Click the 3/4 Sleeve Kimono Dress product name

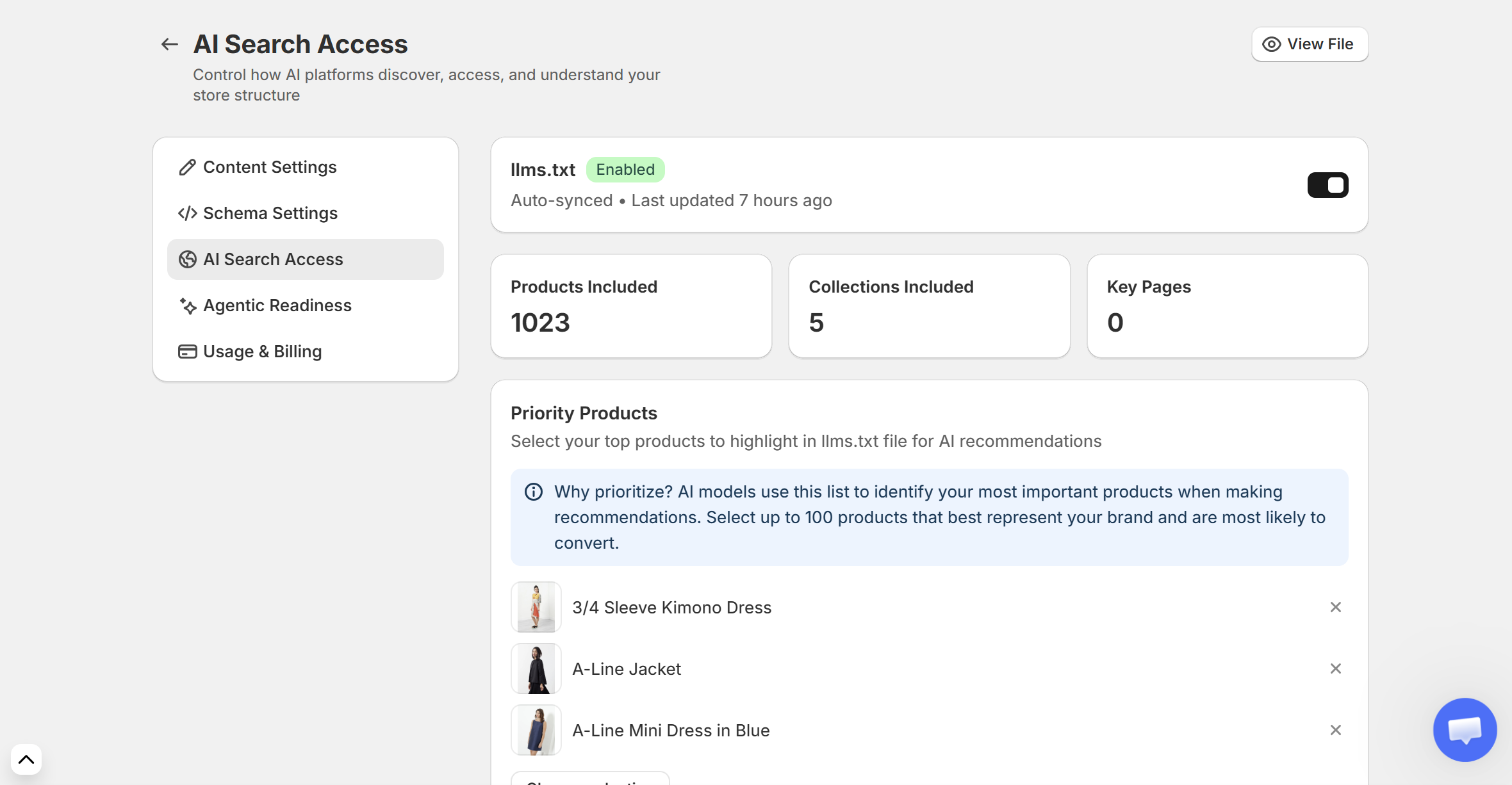671,607
